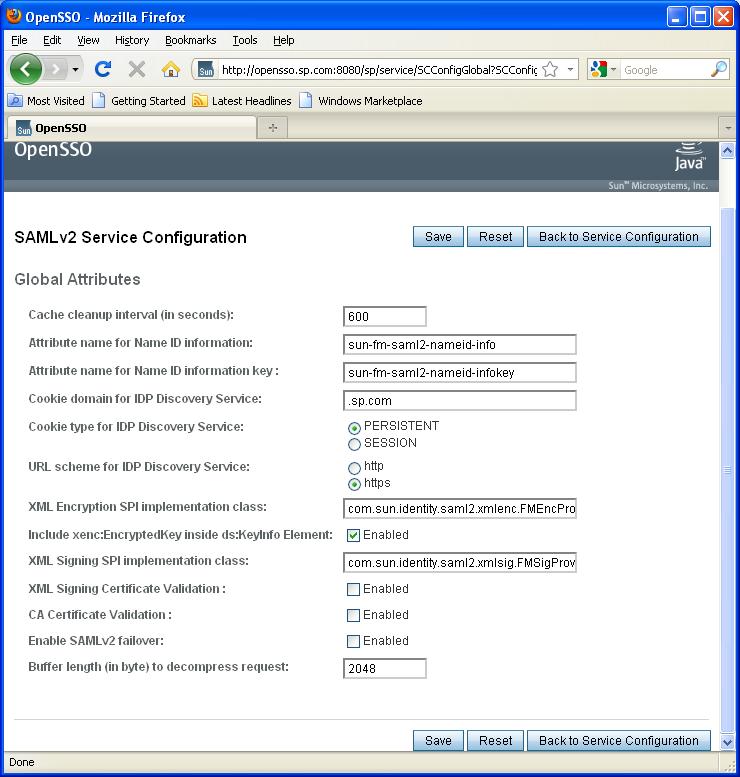Select the PERSISTENT cookie type radio

point(354,428)
